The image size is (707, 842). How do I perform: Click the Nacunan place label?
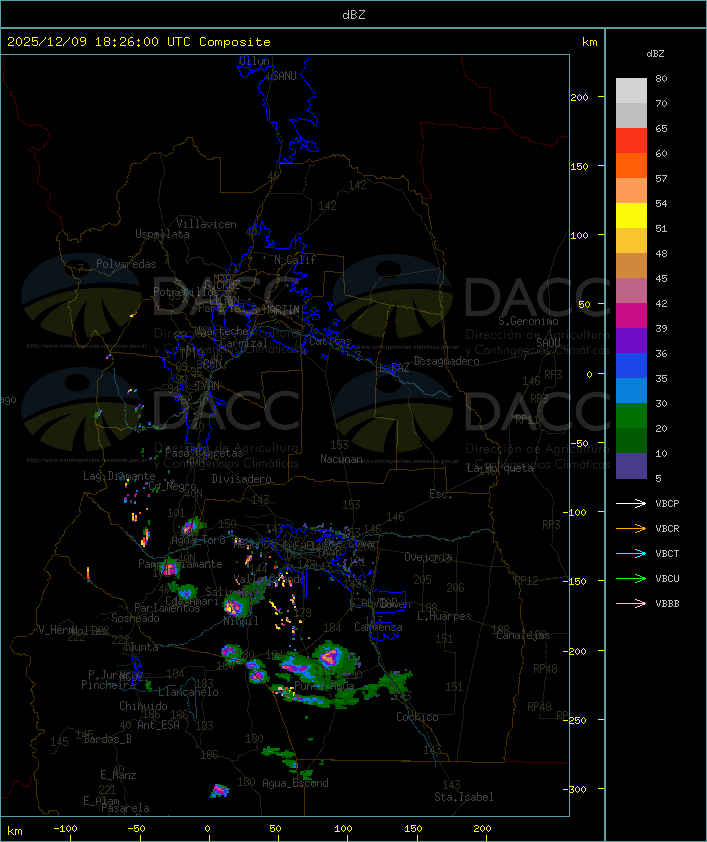point(341,459)
